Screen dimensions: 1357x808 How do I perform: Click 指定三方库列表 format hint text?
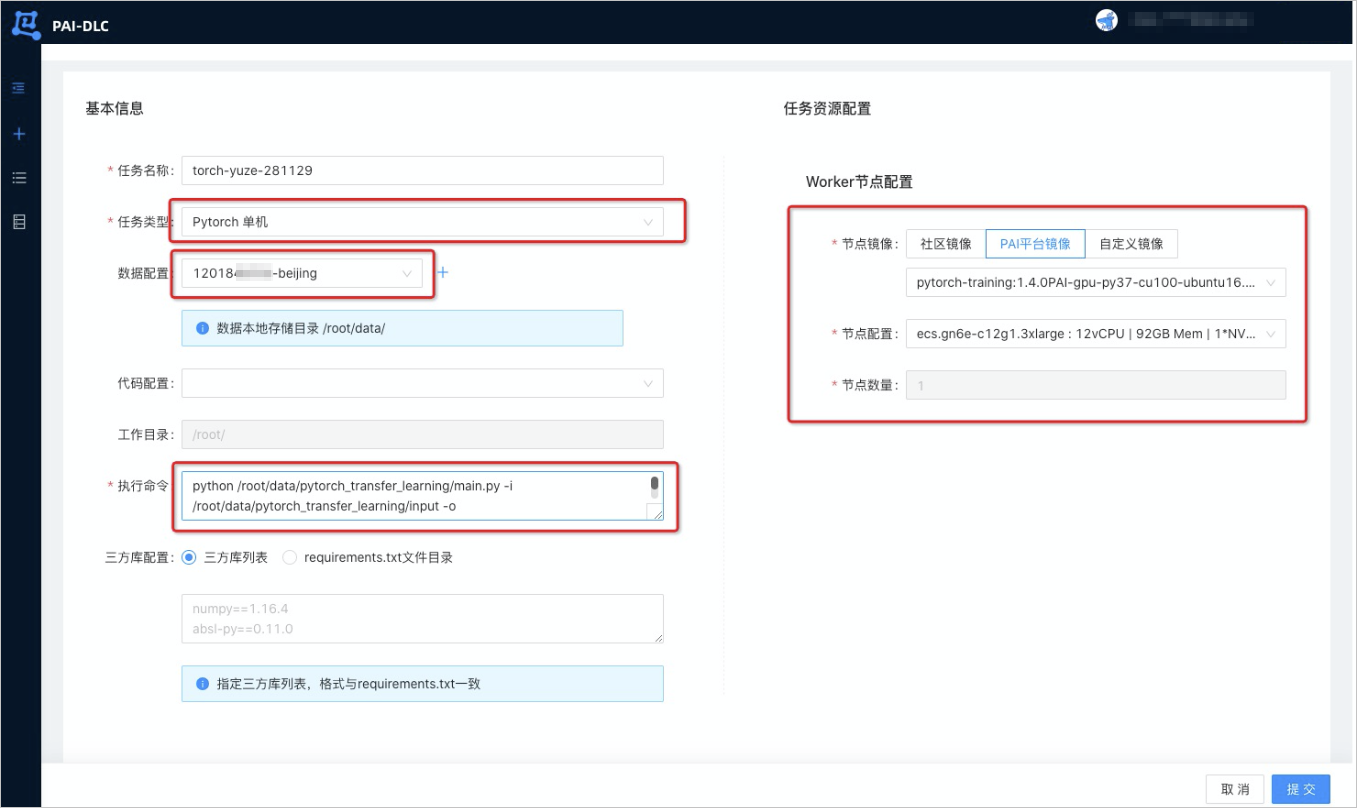point(349,684)
